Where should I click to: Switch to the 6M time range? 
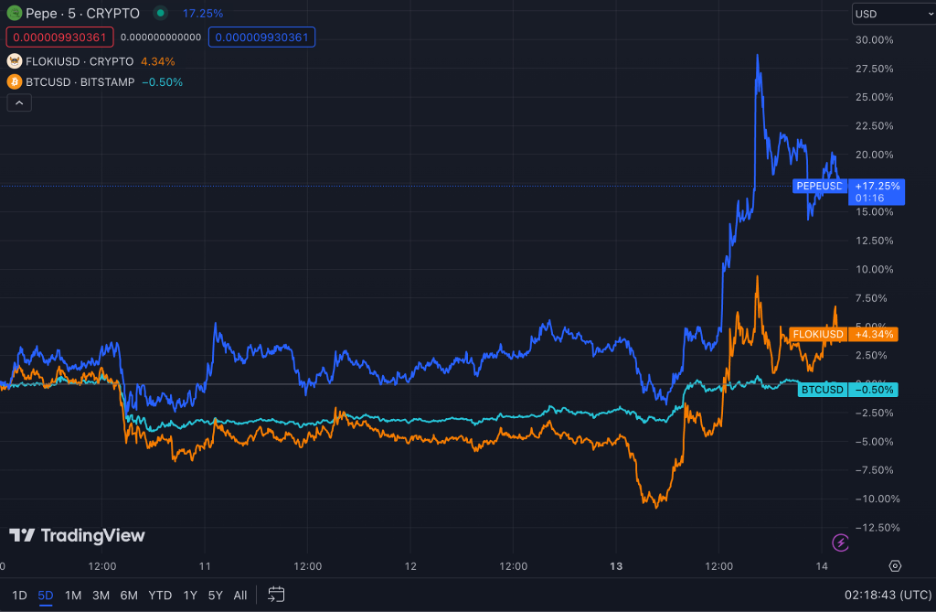[129, 595]
